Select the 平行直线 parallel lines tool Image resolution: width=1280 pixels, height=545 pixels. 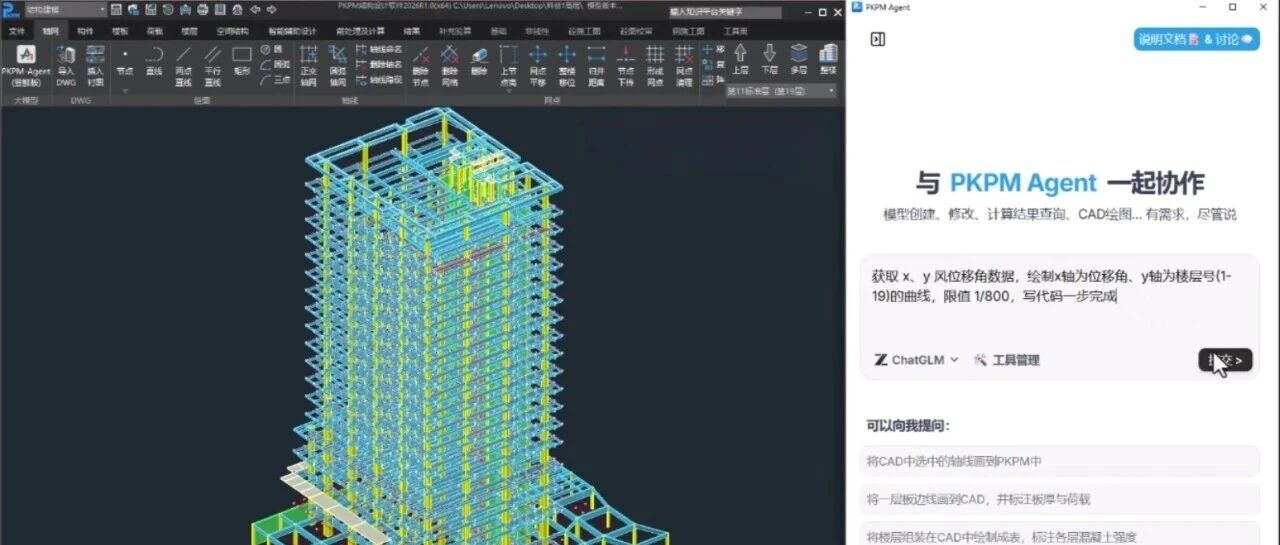point(212,65)
